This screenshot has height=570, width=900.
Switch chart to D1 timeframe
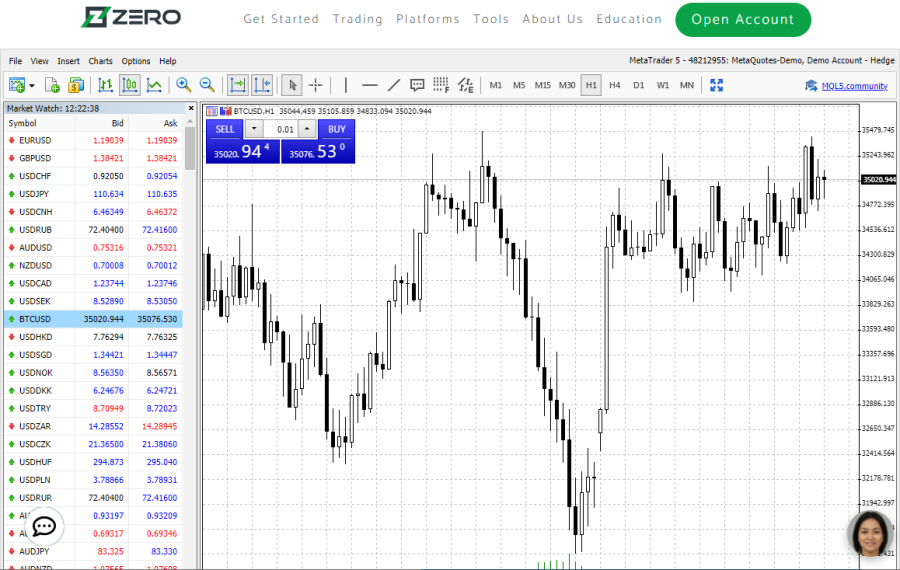pyautogui.click(x=639, y=86)
